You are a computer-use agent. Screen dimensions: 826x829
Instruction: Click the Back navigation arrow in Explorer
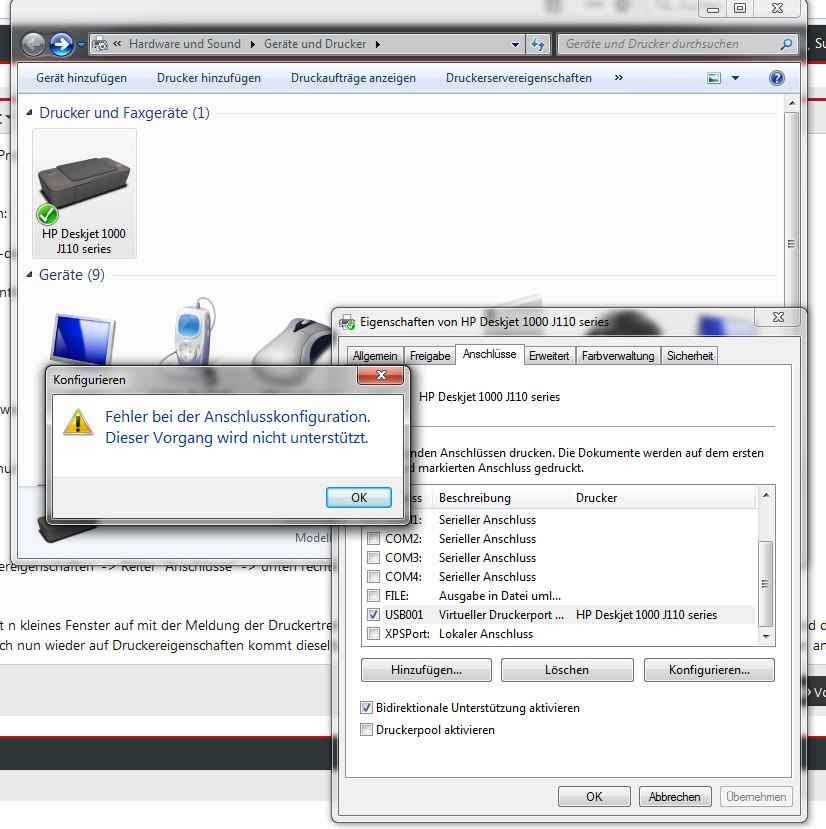33,44
